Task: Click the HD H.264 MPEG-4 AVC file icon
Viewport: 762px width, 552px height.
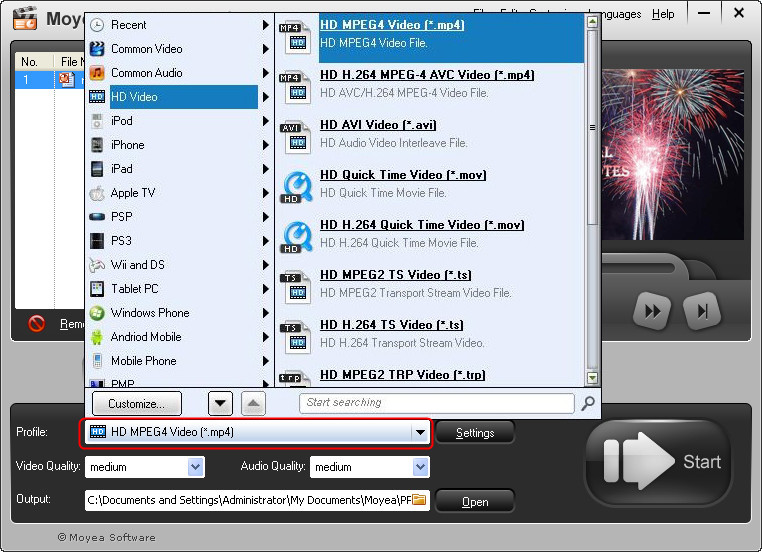Action: pos(295,86)
